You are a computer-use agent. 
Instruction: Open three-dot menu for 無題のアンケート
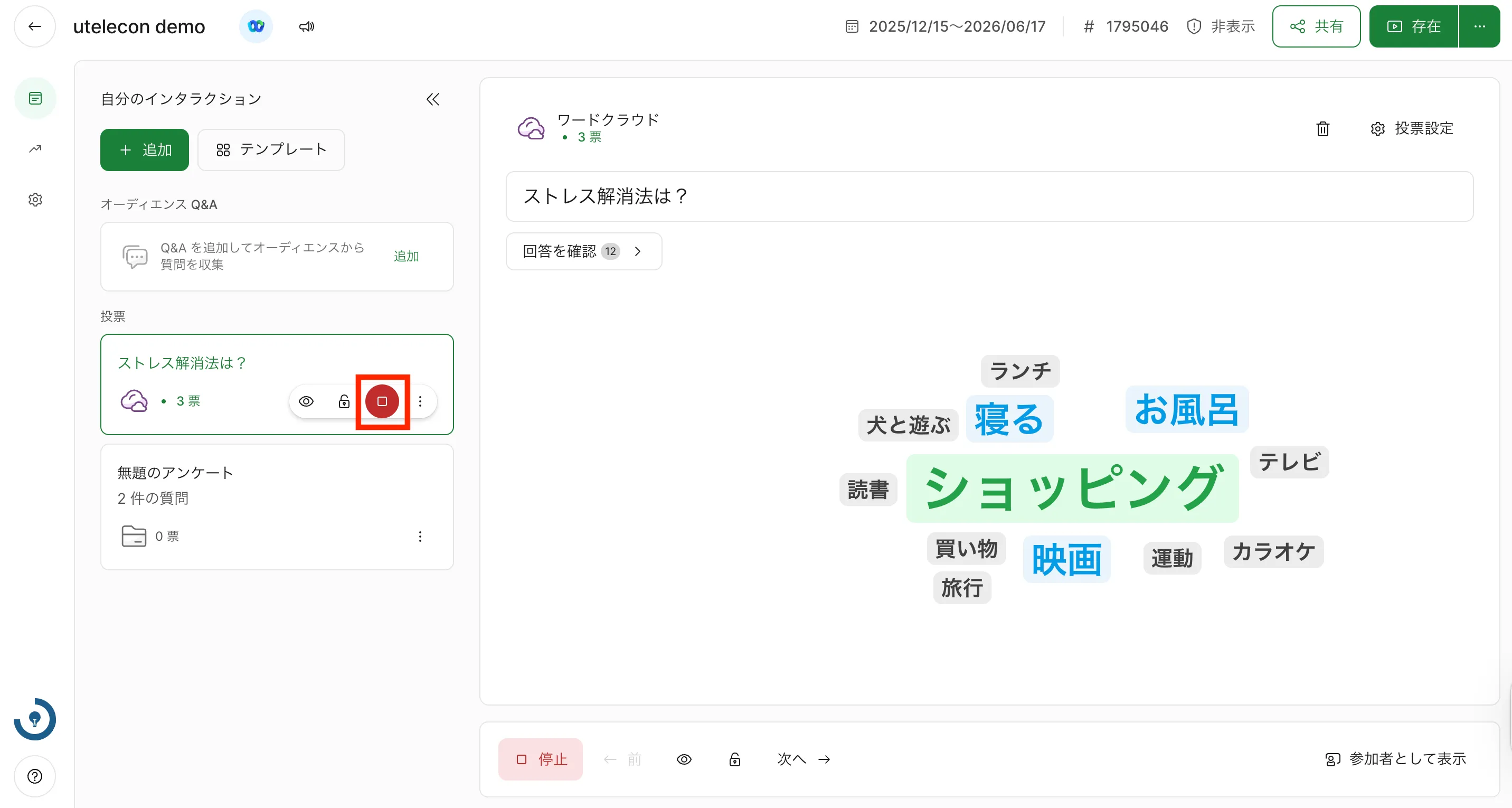420,536
